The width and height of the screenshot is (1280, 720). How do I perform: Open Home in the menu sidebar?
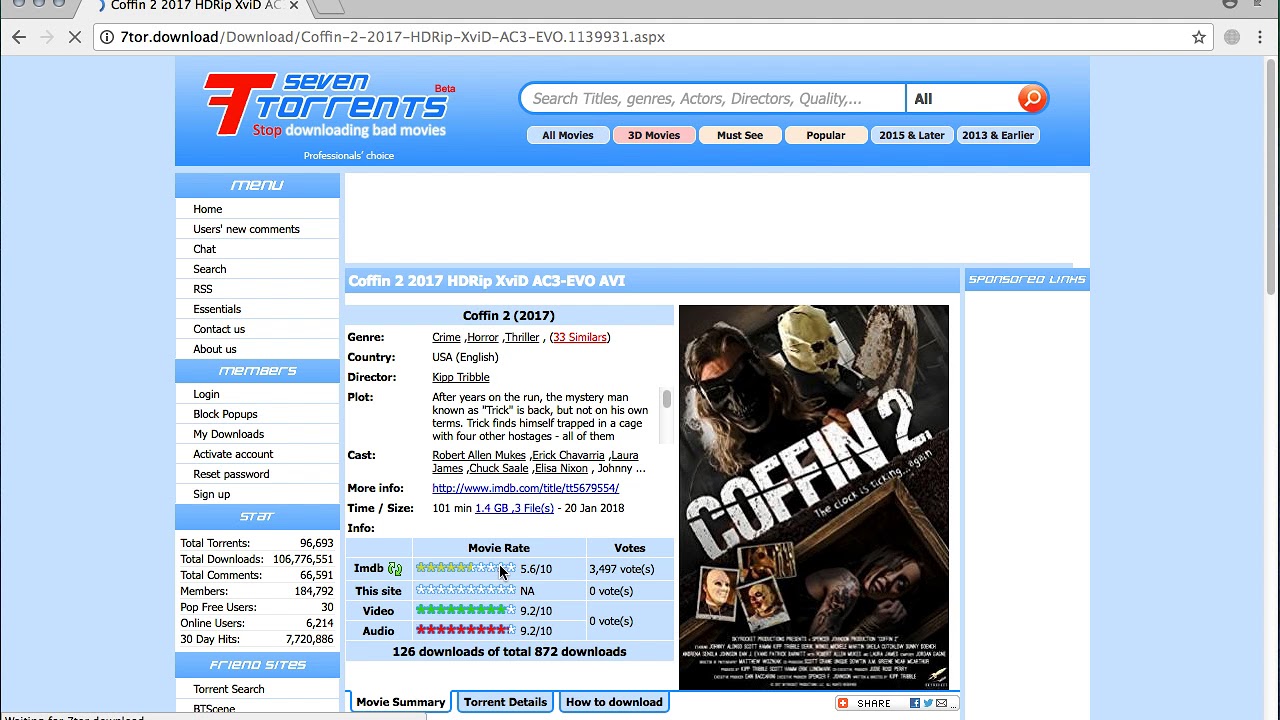click(x=208, y=209)
